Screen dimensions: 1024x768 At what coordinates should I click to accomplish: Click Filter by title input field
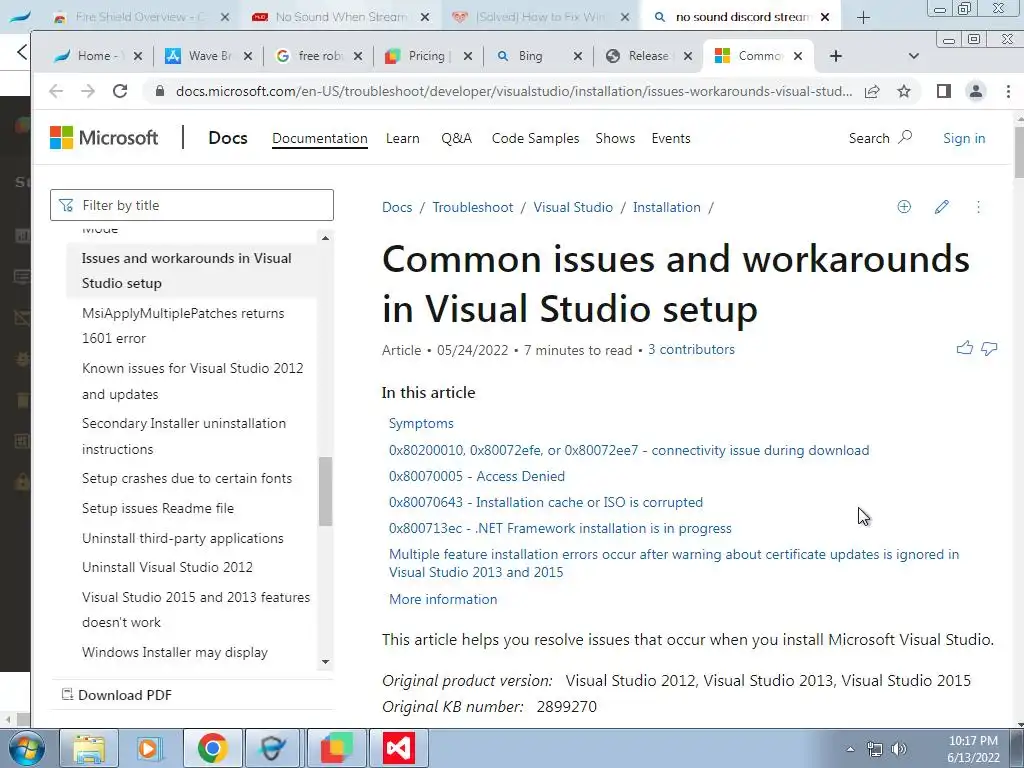tap(192, 205)
